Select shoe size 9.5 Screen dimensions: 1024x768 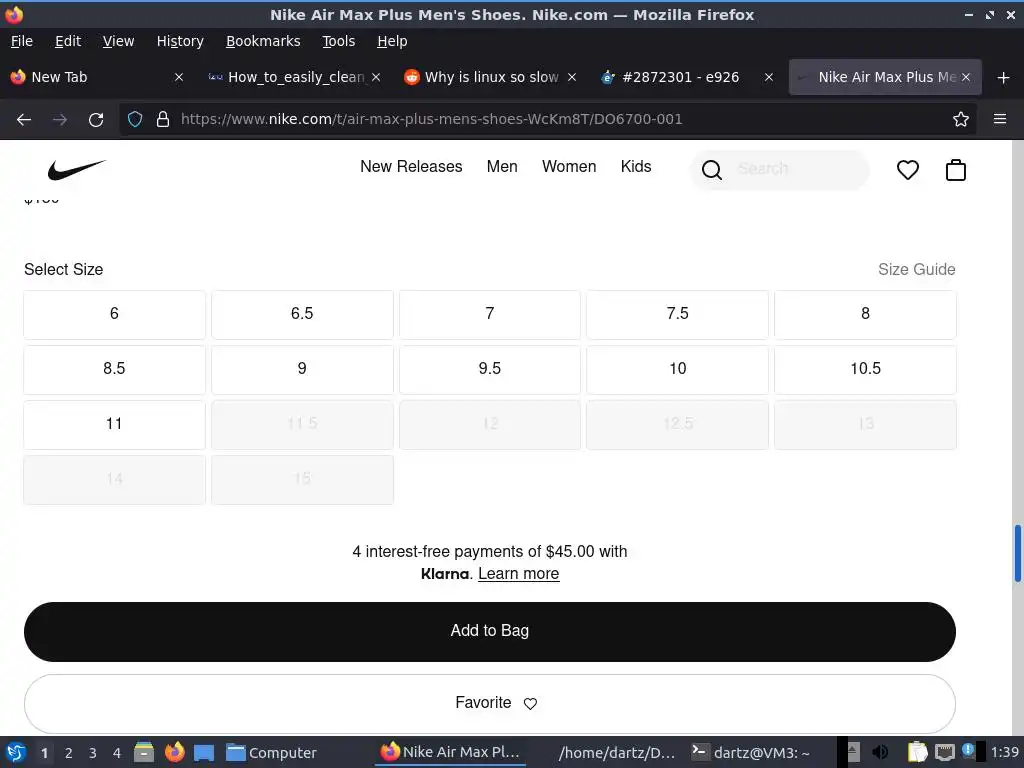pos(490,369)
